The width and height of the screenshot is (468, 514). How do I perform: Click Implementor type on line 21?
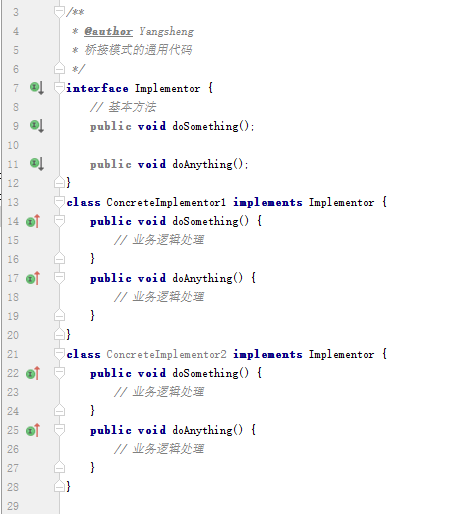[x=341, y=355]
